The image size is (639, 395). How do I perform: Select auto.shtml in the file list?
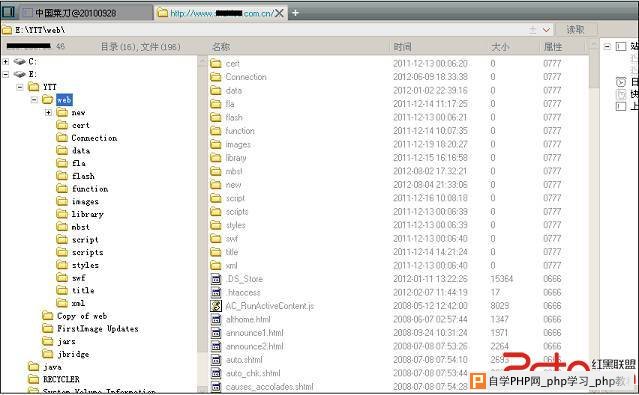[244, 360]
